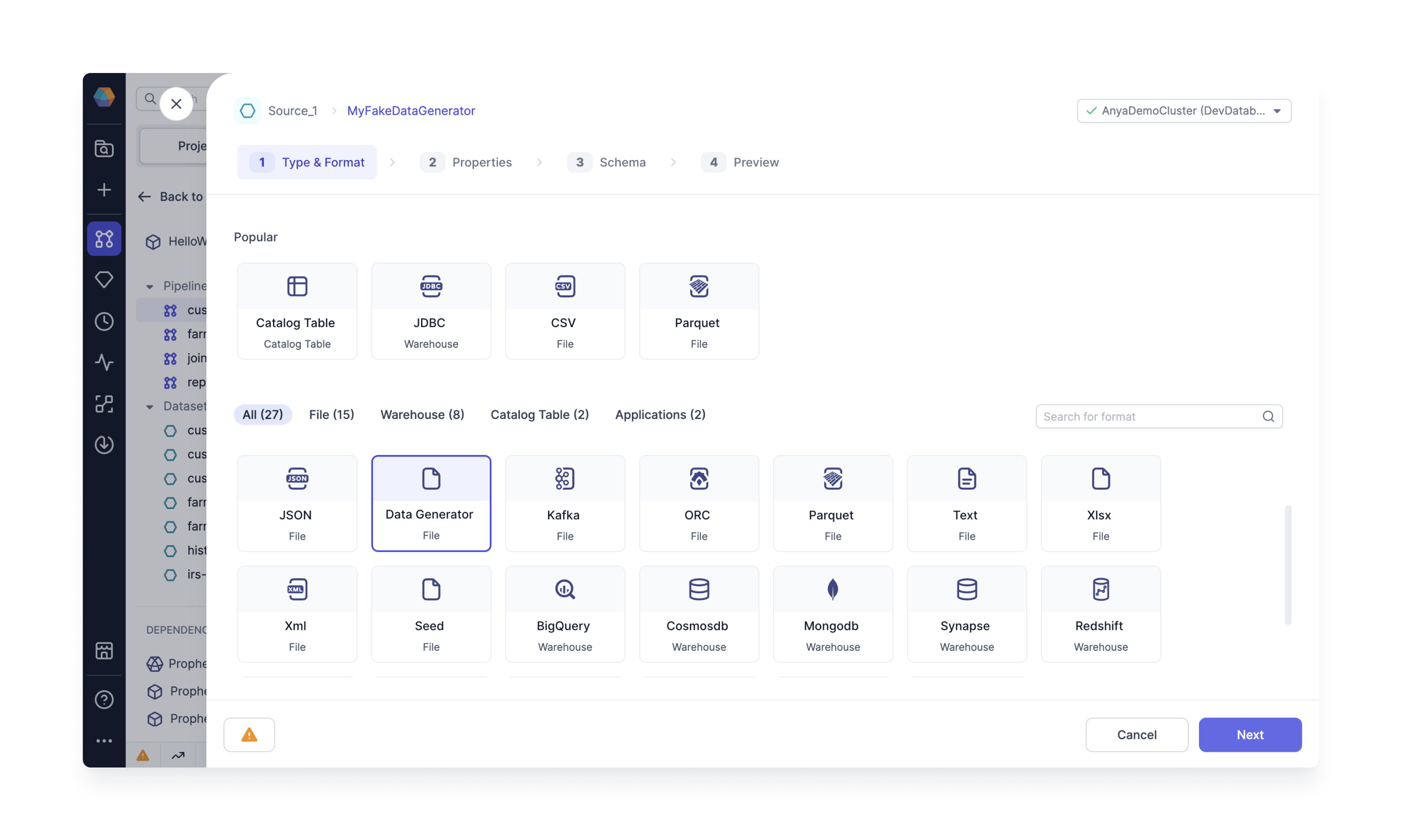Open the AnyaDemoCluster fabric dropdown
Viewport: 1402px width, 840px height.
click(1183, 110)
